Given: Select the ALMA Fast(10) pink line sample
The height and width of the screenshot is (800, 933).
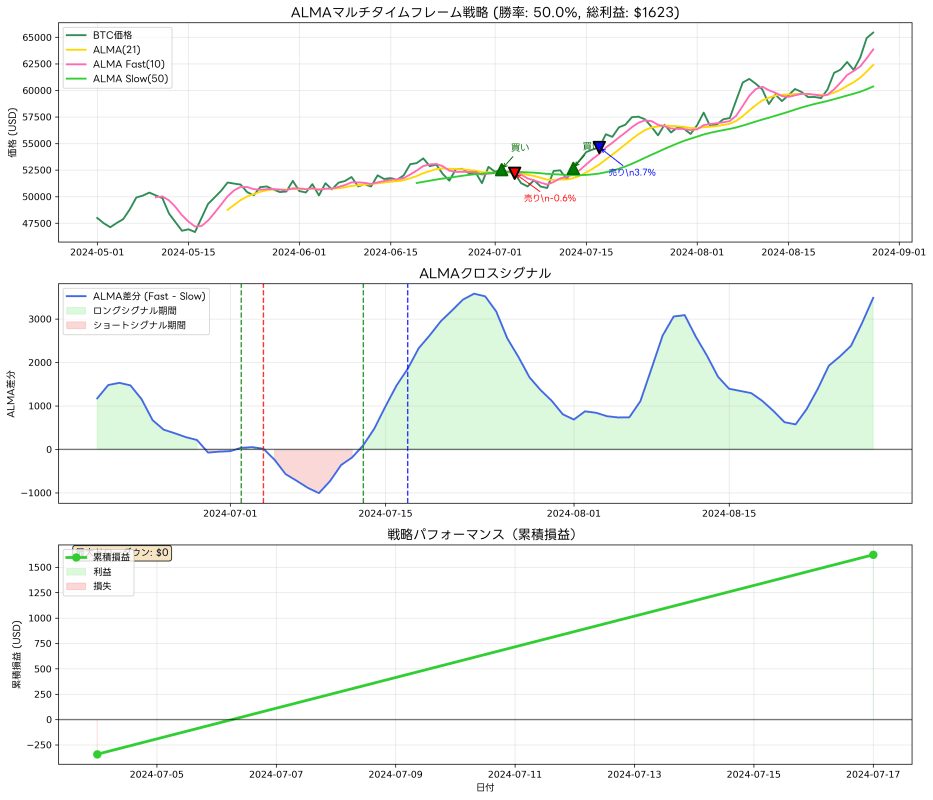Looking at the screenshot, I should click(x=78, y=63).
